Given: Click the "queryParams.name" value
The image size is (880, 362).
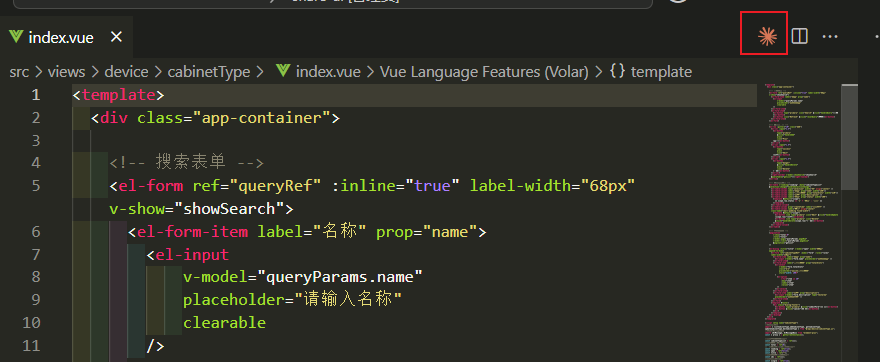Looking at the screenshot, I should (x=340, y=277).
